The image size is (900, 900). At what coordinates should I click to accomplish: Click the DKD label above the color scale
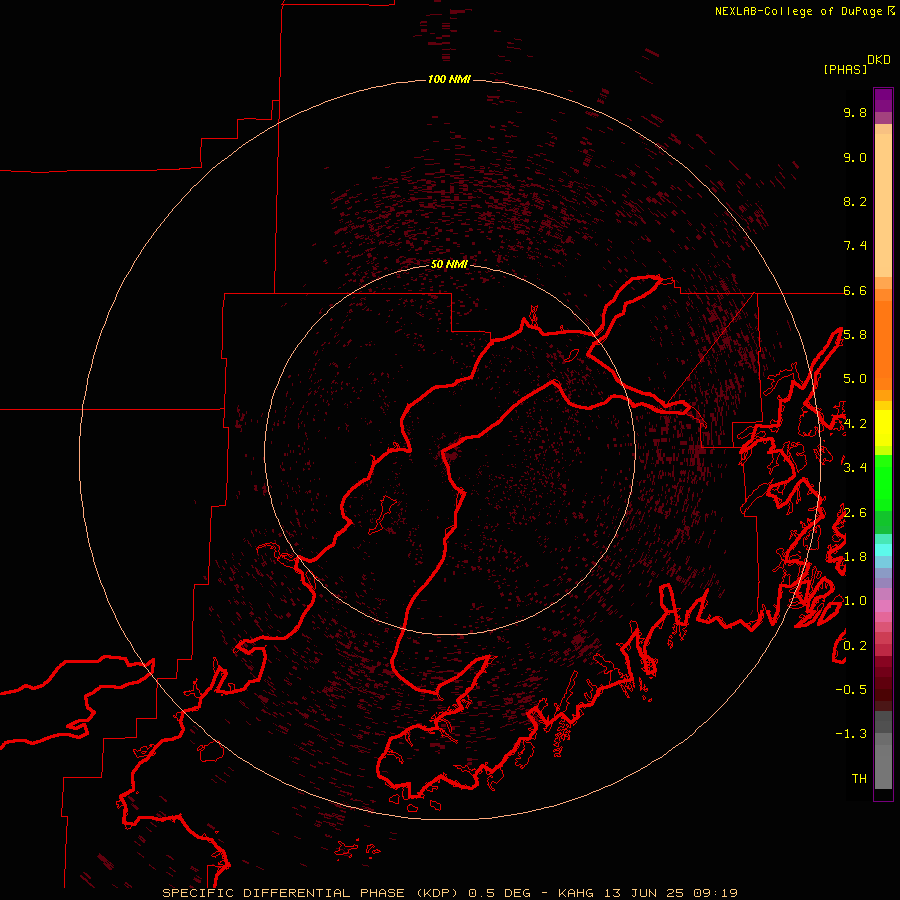tap(878, 60)
